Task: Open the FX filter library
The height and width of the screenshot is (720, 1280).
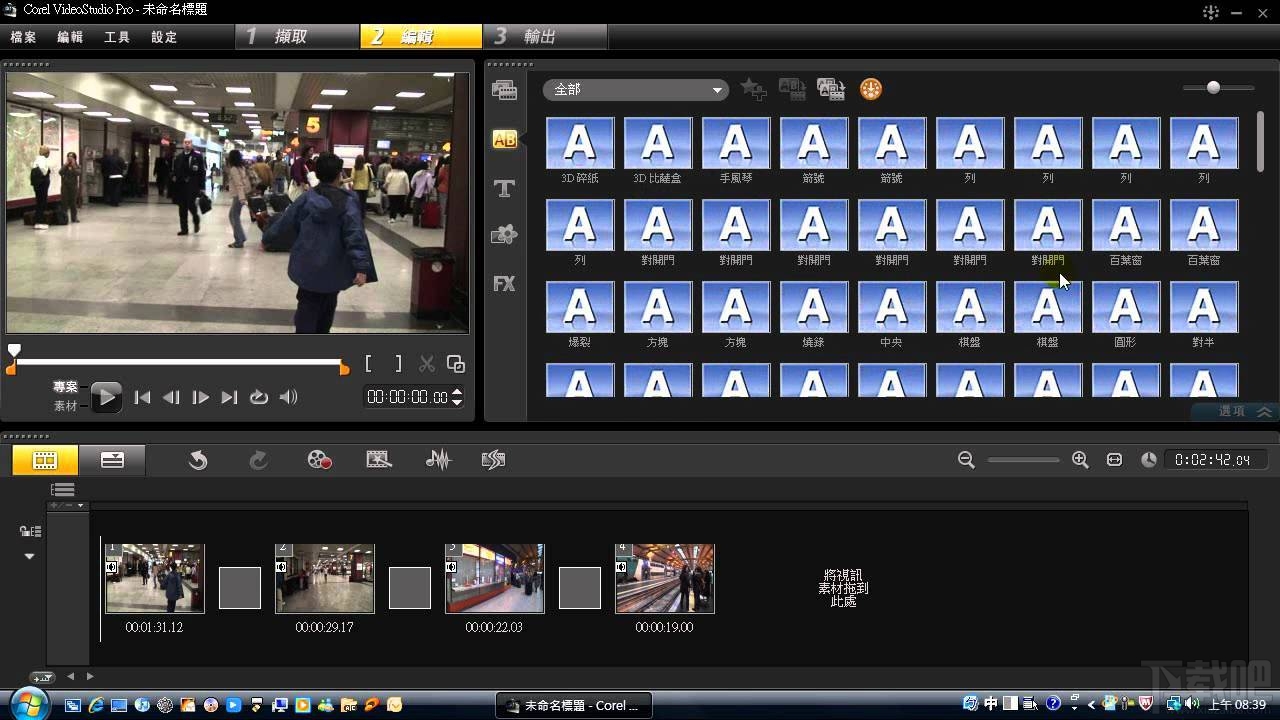Action: 504,284
